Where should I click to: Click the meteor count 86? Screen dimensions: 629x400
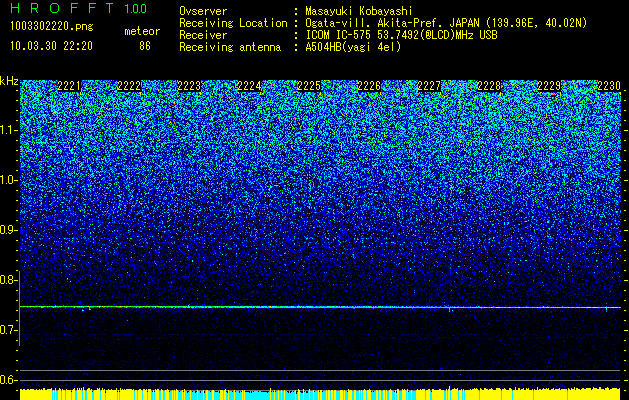pos(145,46)
